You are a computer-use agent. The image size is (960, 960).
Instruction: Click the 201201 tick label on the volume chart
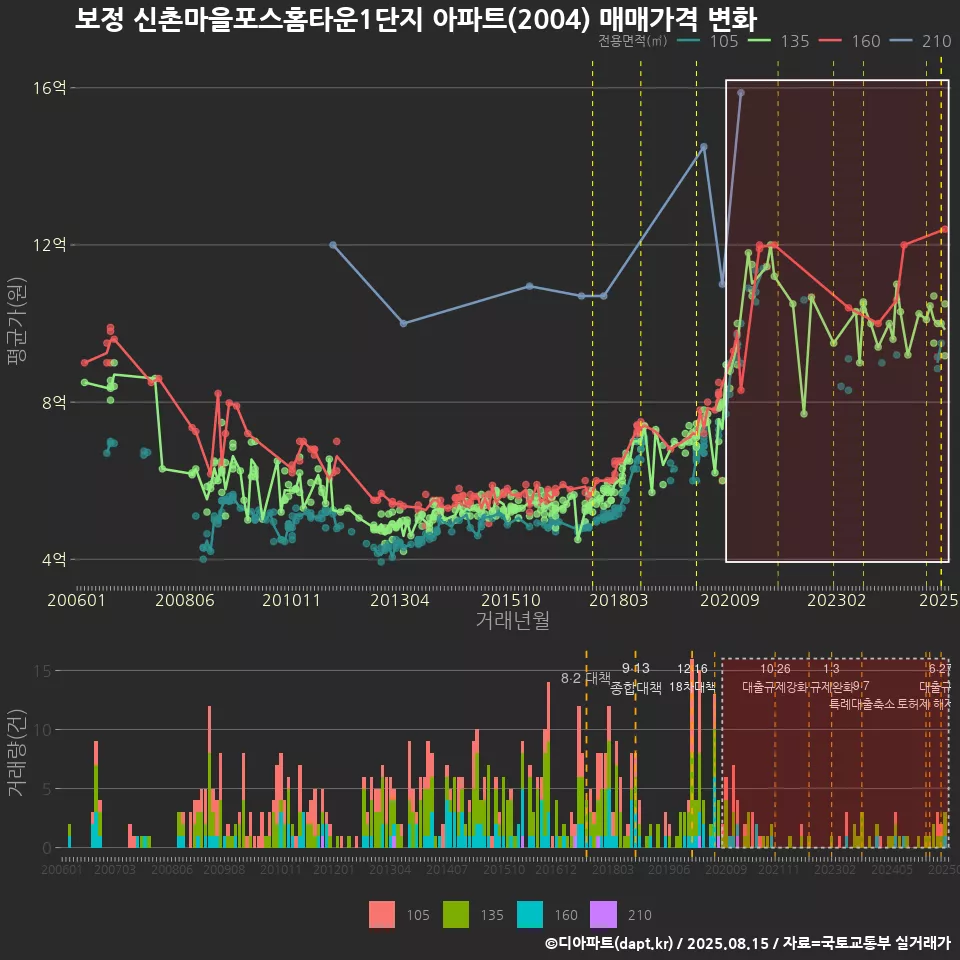point(334,869)
